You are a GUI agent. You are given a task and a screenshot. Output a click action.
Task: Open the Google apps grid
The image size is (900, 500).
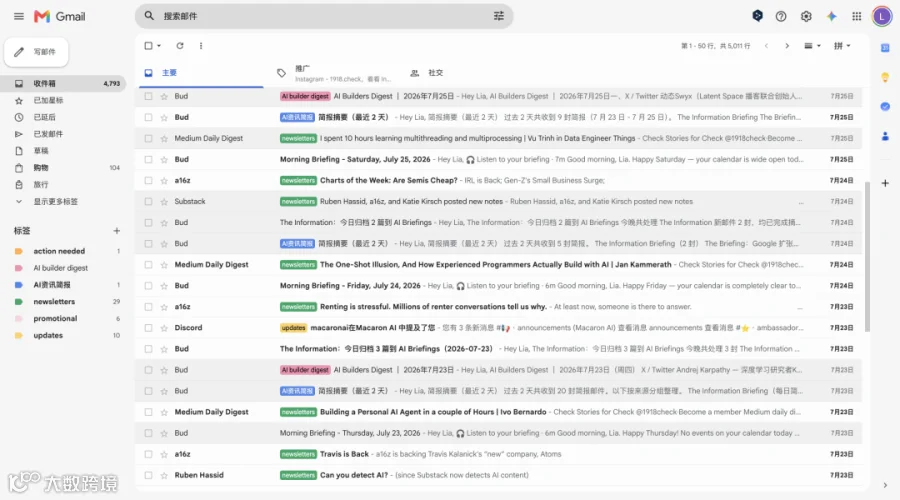coord(856,16)
